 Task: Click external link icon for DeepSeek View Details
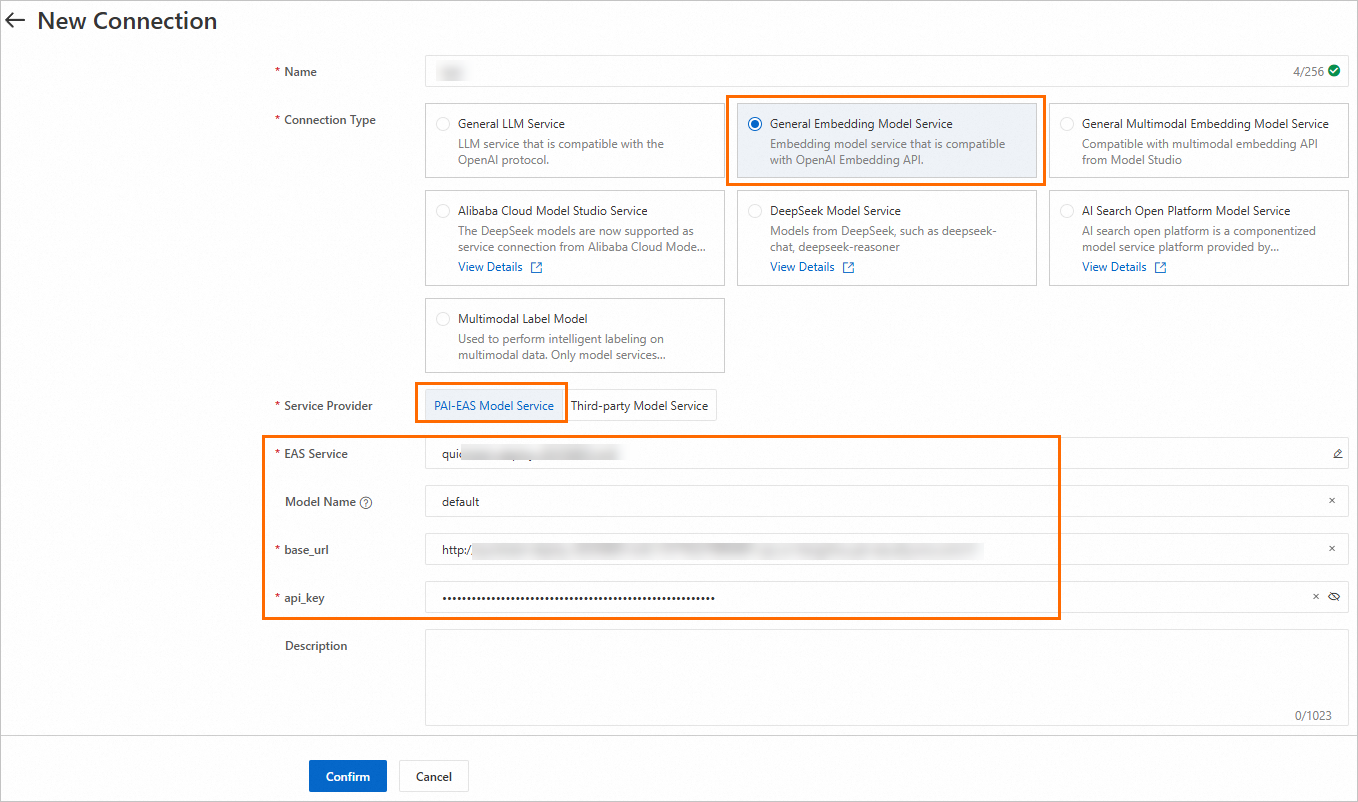[x=848, y=268]
